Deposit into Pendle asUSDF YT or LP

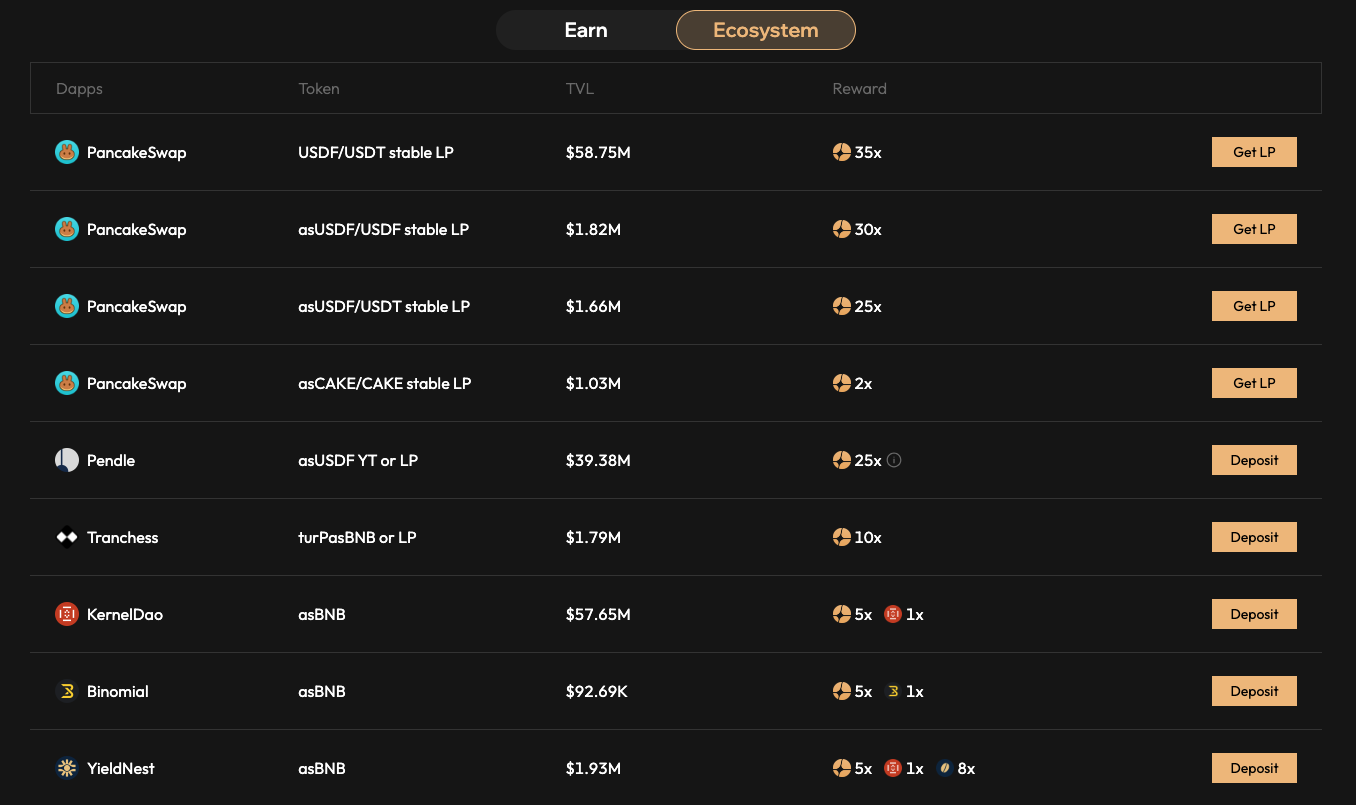(x=1253, y=460)
